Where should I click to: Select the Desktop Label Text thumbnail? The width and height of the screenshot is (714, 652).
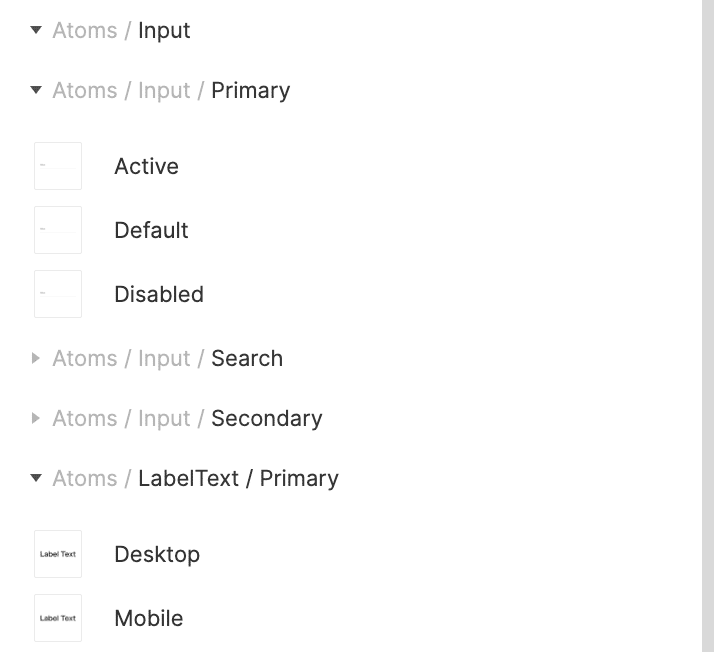point(58,554)
